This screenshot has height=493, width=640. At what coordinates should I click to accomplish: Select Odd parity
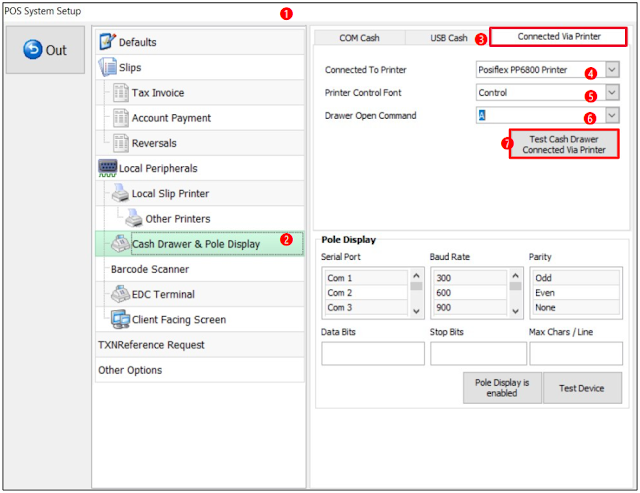point(576,278)
